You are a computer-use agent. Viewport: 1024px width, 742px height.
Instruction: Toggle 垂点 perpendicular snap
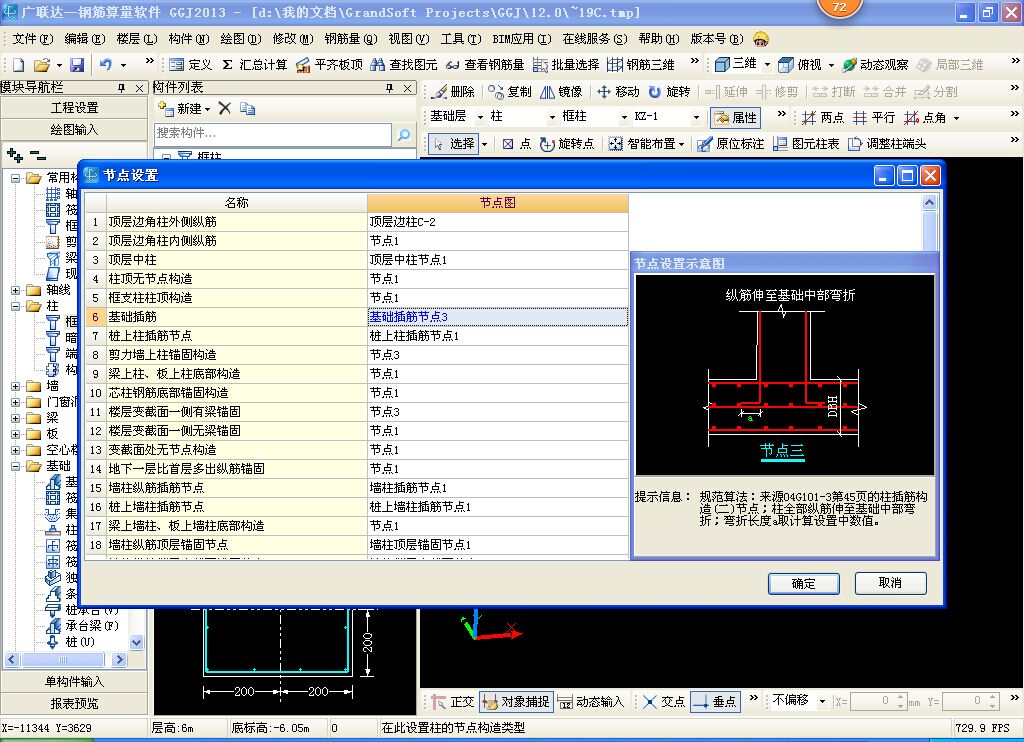[x=715, y=702]
